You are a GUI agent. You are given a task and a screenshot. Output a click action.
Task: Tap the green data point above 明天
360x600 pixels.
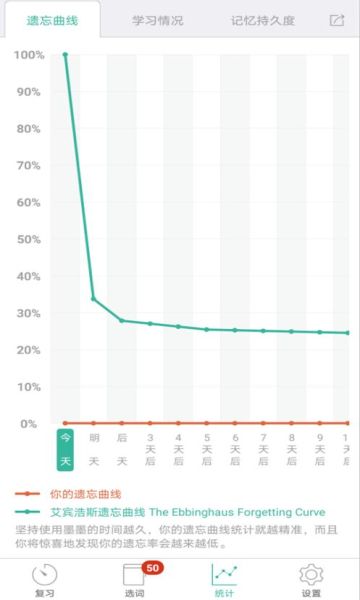coord(93,298)
